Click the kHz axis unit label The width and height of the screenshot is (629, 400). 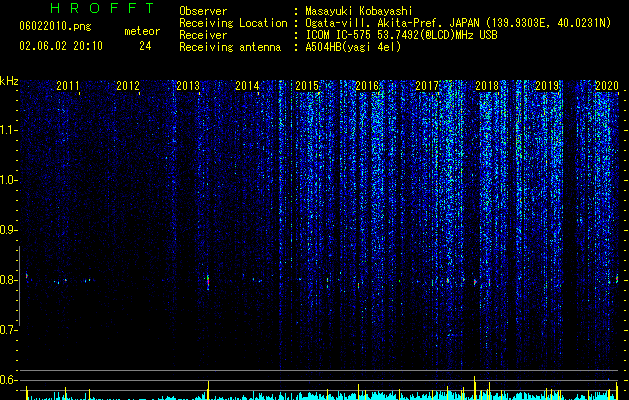tap(9, 81)
